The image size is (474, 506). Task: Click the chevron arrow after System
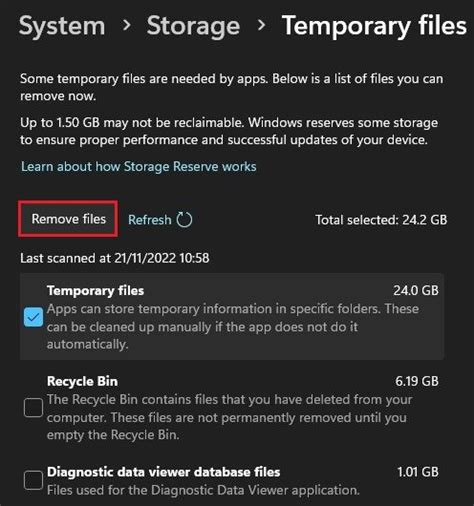(126, 25)
